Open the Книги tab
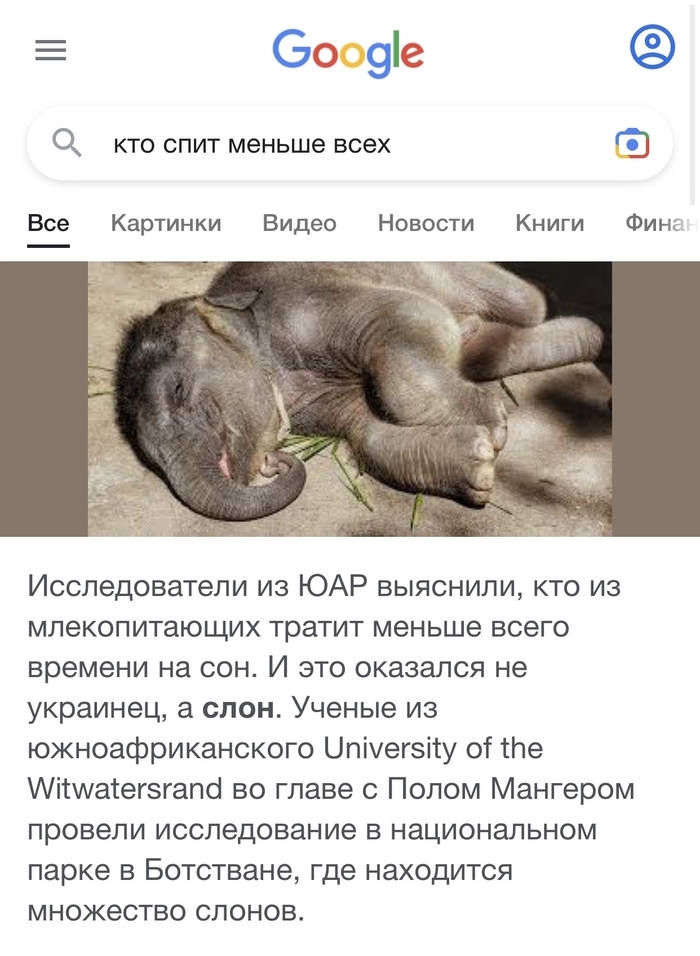700x956 pixels. [549, 223]
